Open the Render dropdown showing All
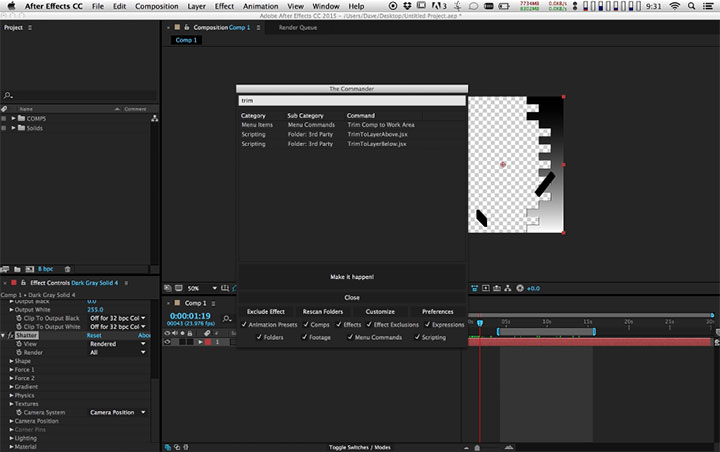Screen dimensions: 720x452 pos(118,353)
